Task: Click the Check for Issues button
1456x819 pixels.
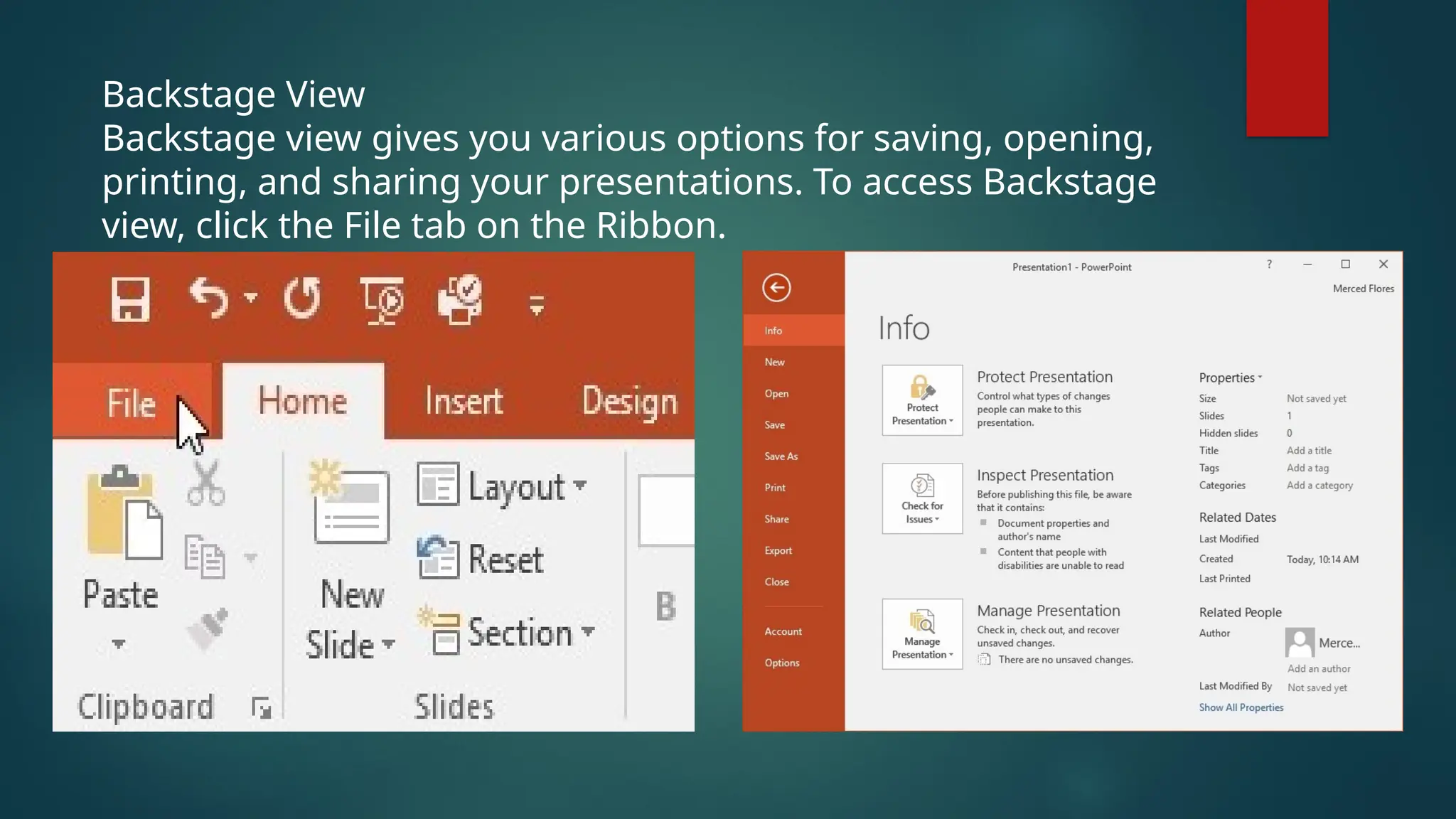Action: tap(922, 498)
